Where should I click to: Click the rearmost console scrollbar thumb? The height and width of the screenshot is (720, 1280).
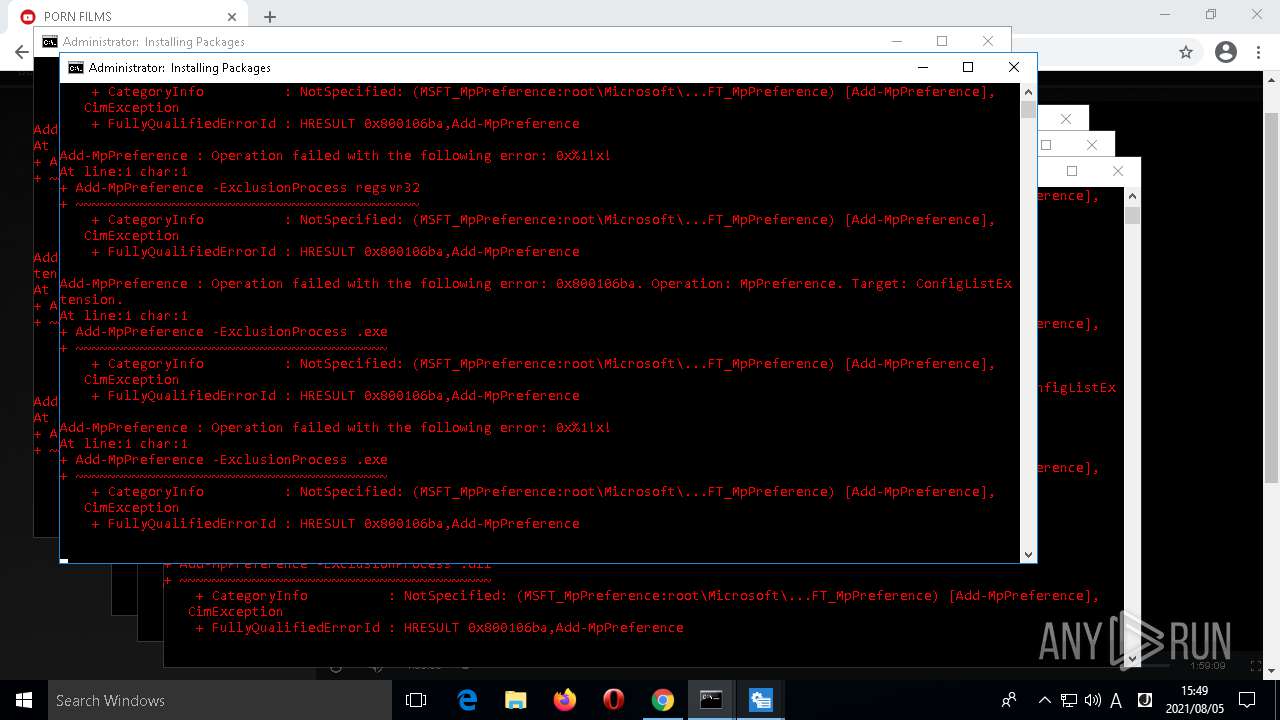pyautogui.click(x=1132, y=215)
